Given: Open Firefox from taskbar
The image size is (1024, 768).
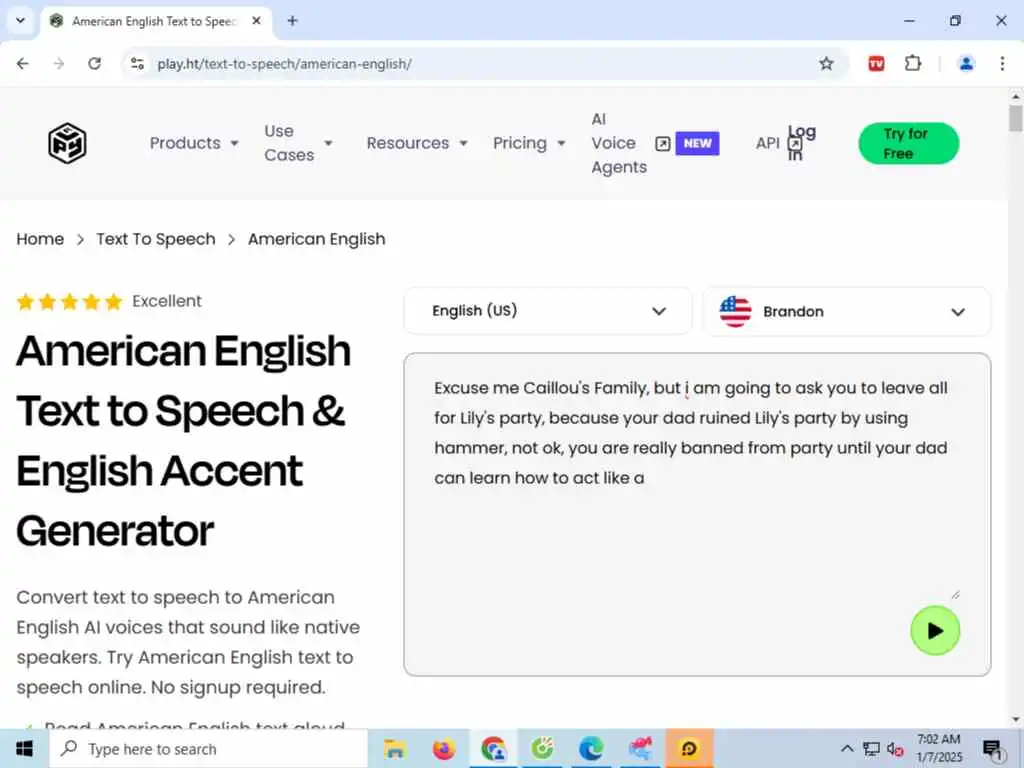Looking at the screenshot, I should coord(443,748).
